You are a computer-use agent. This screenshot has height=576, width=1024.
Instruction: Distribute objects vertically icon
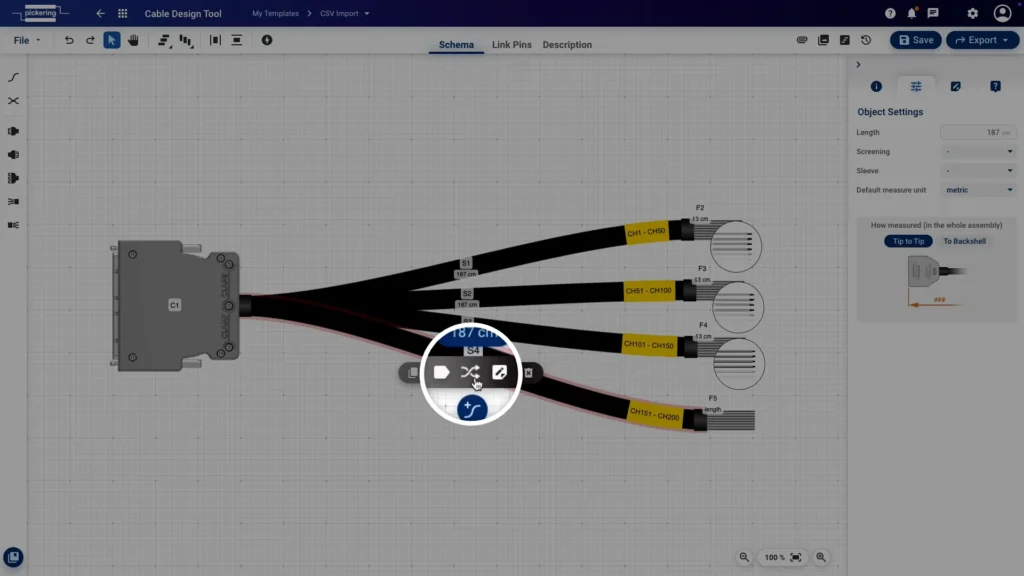tap(236, 40)
